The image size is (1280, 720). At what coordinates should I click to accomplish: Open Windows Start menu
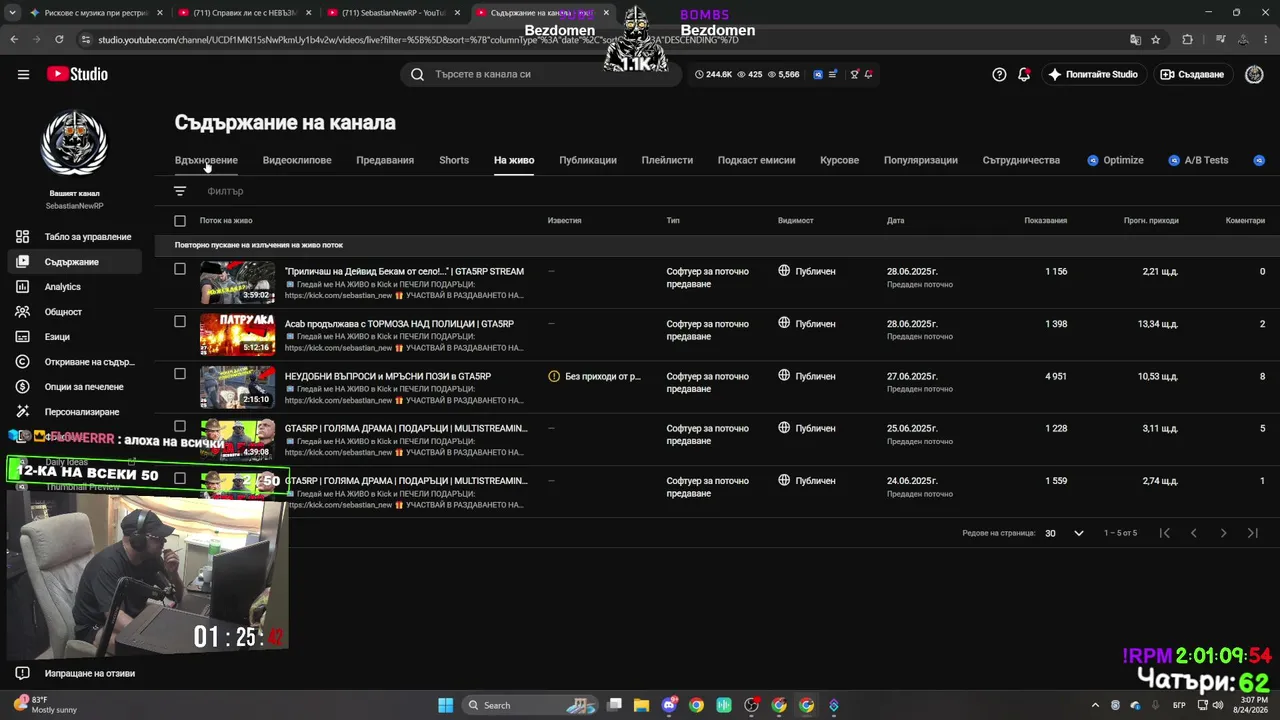click(x=445, y=705)
